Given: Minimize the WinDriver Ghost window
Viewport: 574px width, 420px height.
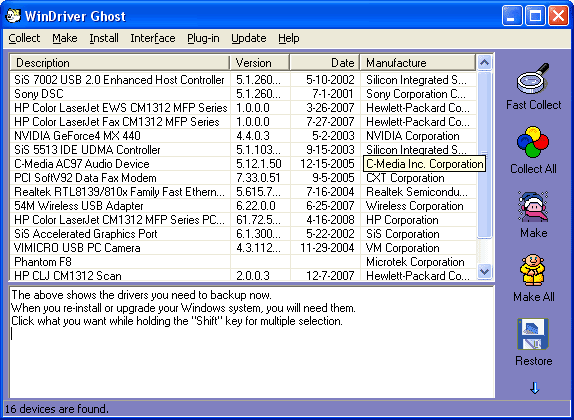Looking at the screenshot, I should 512,16.
